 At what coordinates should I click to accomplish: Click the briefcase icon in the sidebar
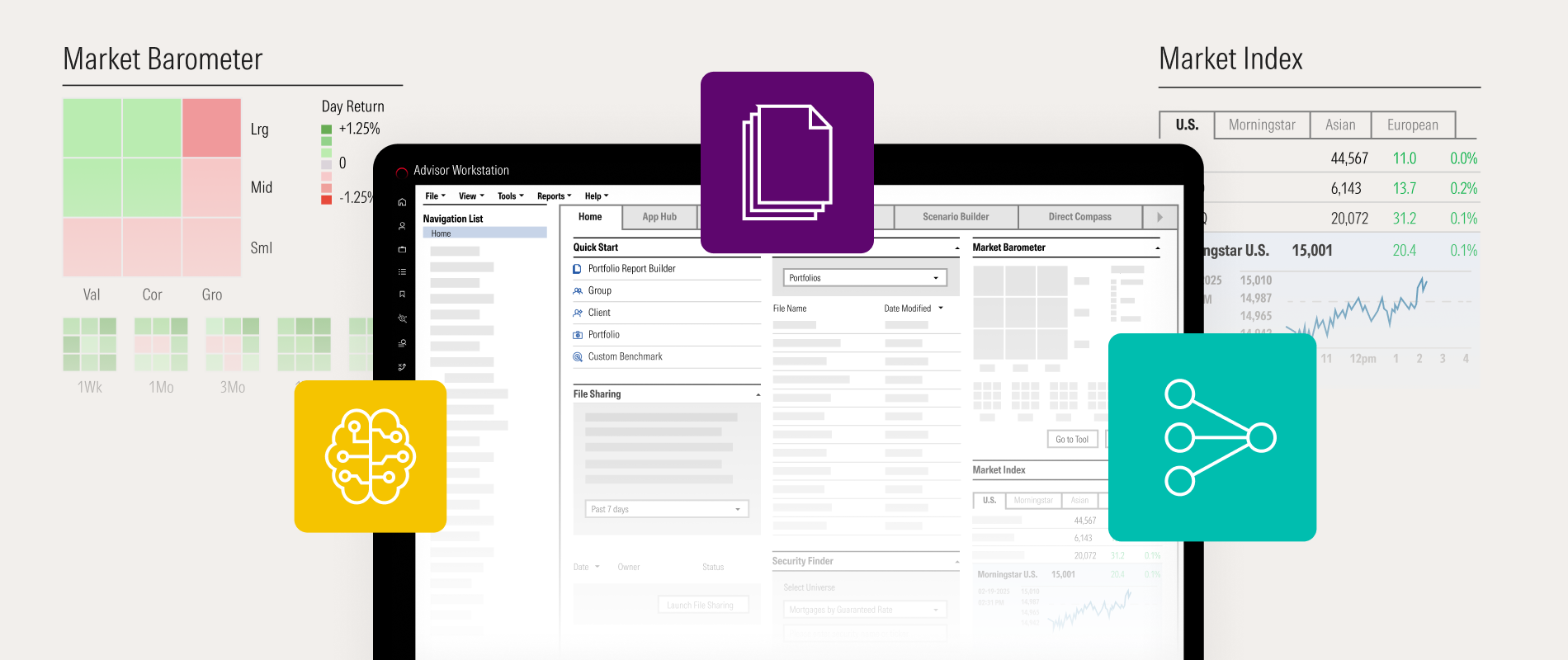click(x=402, y=249)
